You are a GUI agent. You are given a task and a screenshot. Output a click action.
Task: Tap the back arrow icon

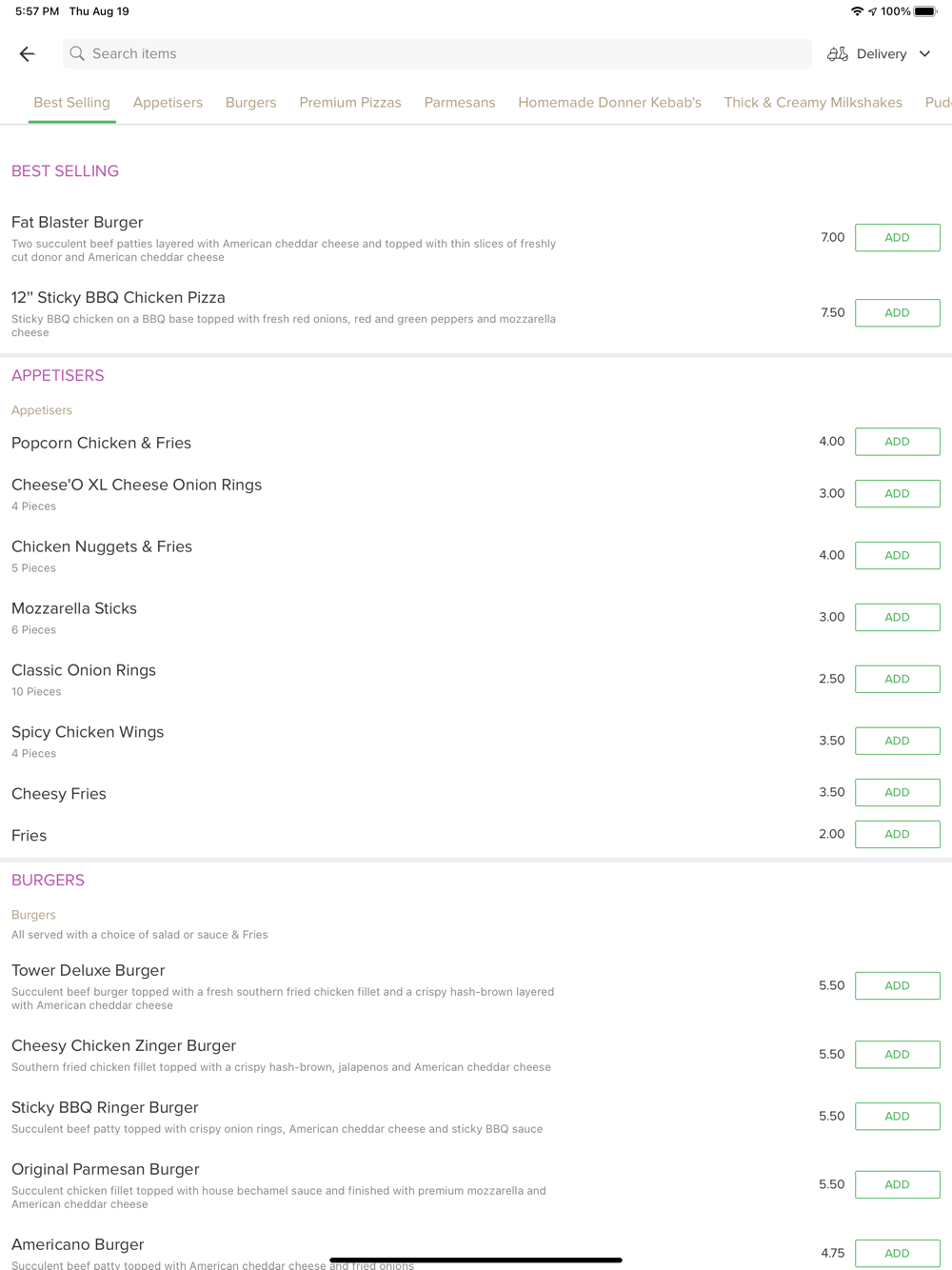[x=27, y=54]
